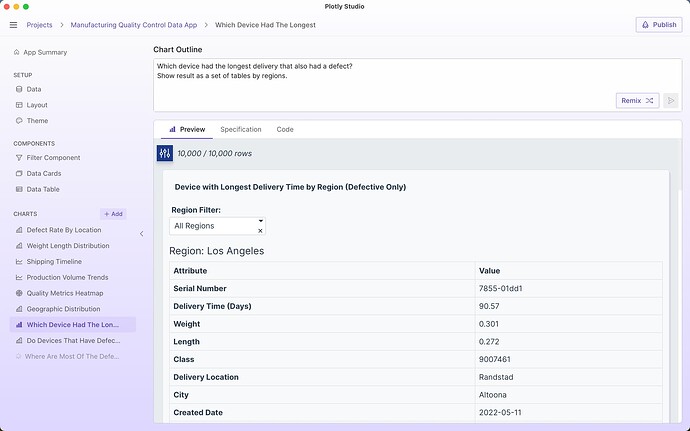Switch to the Specification tab
The width and height of the screenshot is (690, 431).
coord(241,129)
